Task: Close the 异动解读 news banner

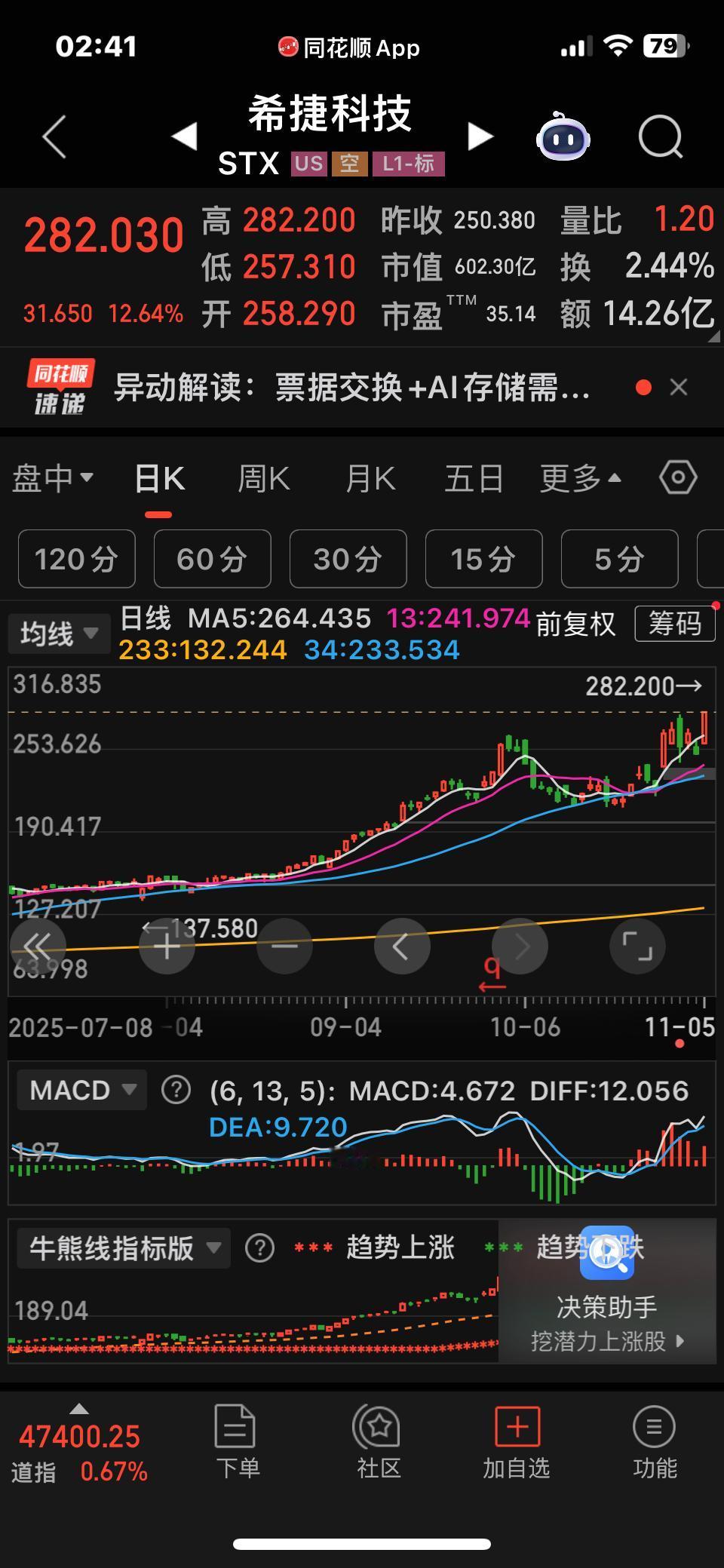Action: pos(679,387)
